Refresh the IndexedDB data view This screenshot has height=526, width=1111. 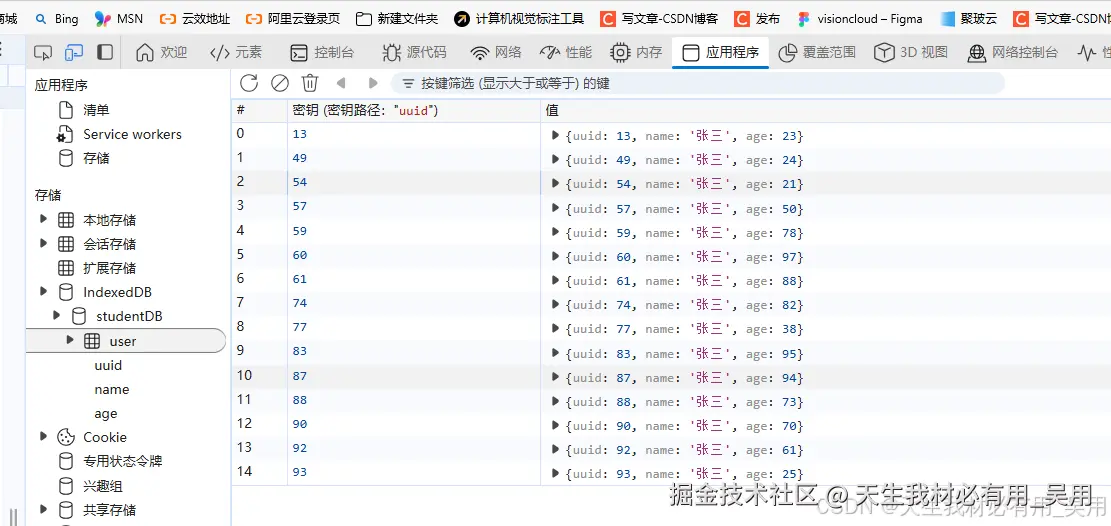click(x=249, y=83)
